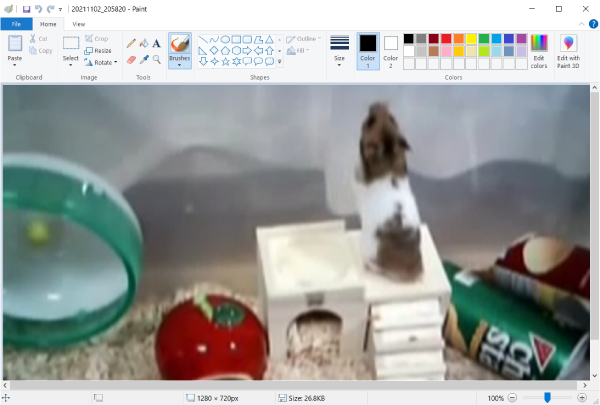Screen dimensions: 600x405
Task: Open the Brushes dropdown
Action: click(180, 60)
